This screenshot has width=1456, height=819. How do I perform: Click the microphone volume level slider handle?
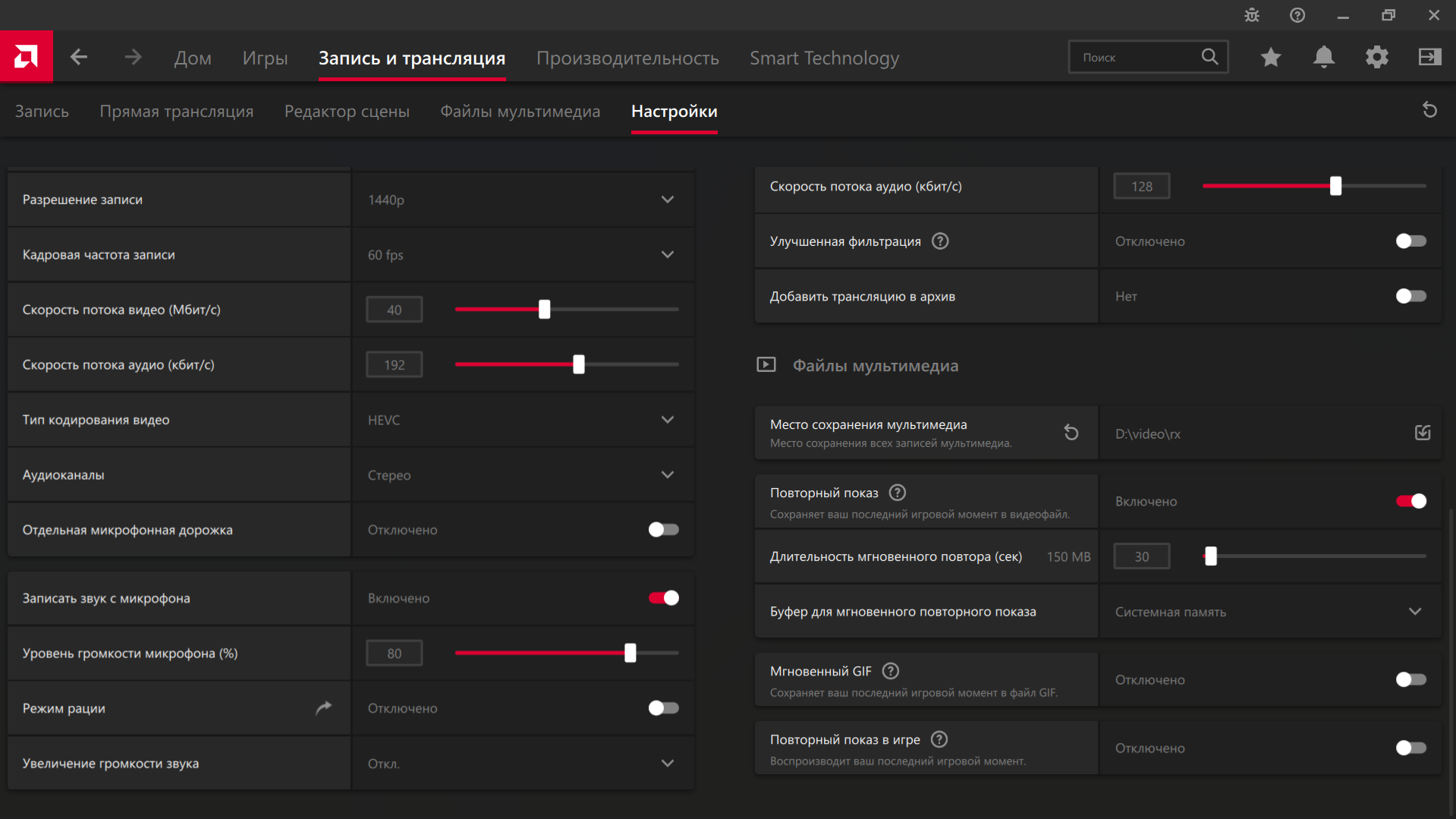coord(630,653)
